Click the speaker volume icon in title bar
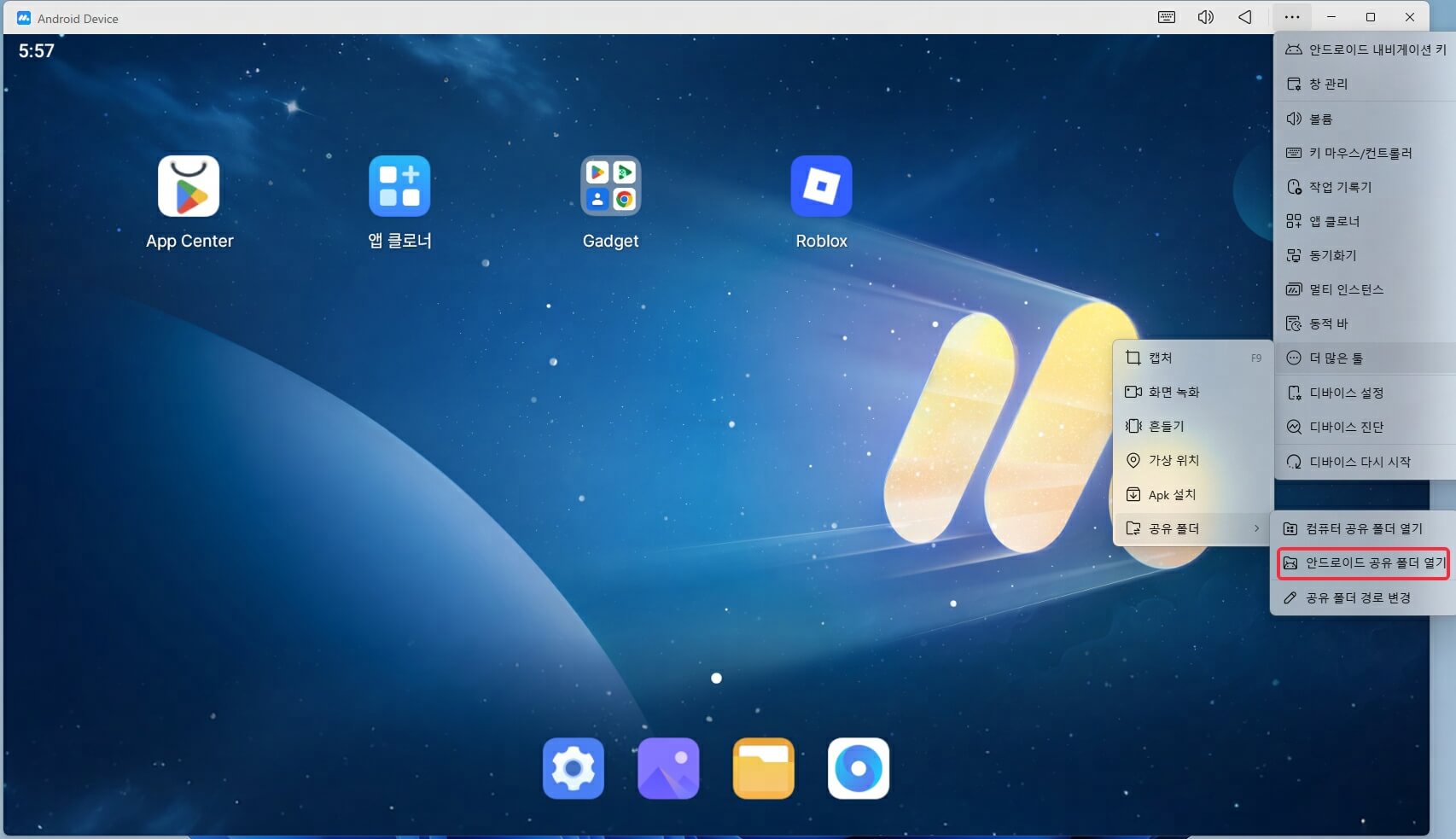 pos(1206,17)
